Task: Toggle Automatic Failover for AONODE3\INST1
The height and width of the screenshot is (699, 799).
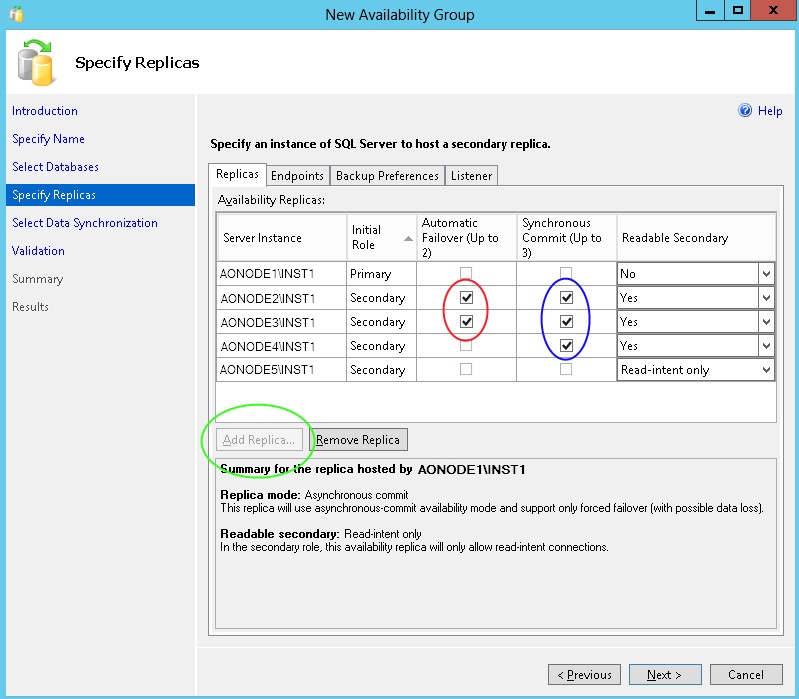Action: [466, 322]
